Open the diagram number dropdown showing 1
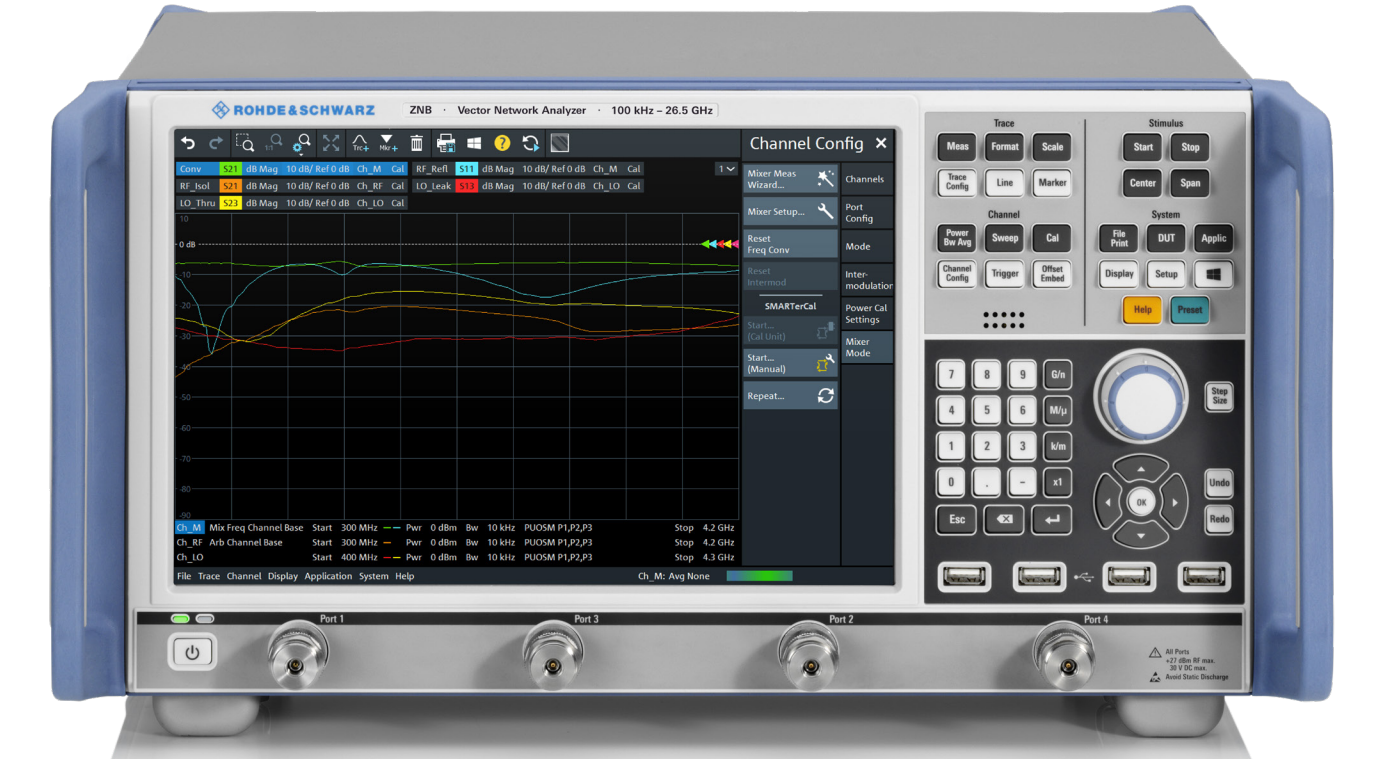 point(726,169)
